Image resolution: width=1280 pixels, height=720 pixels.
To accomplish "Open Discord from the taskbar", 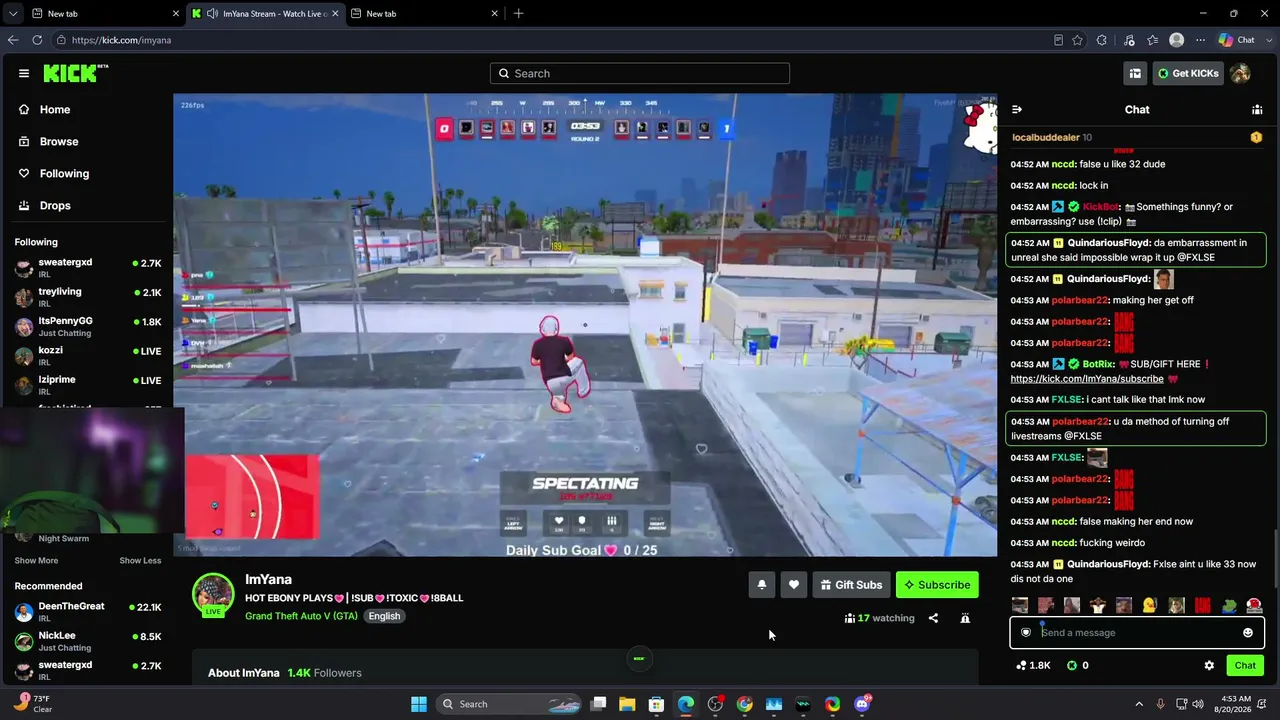I will [x=862, y=704].
